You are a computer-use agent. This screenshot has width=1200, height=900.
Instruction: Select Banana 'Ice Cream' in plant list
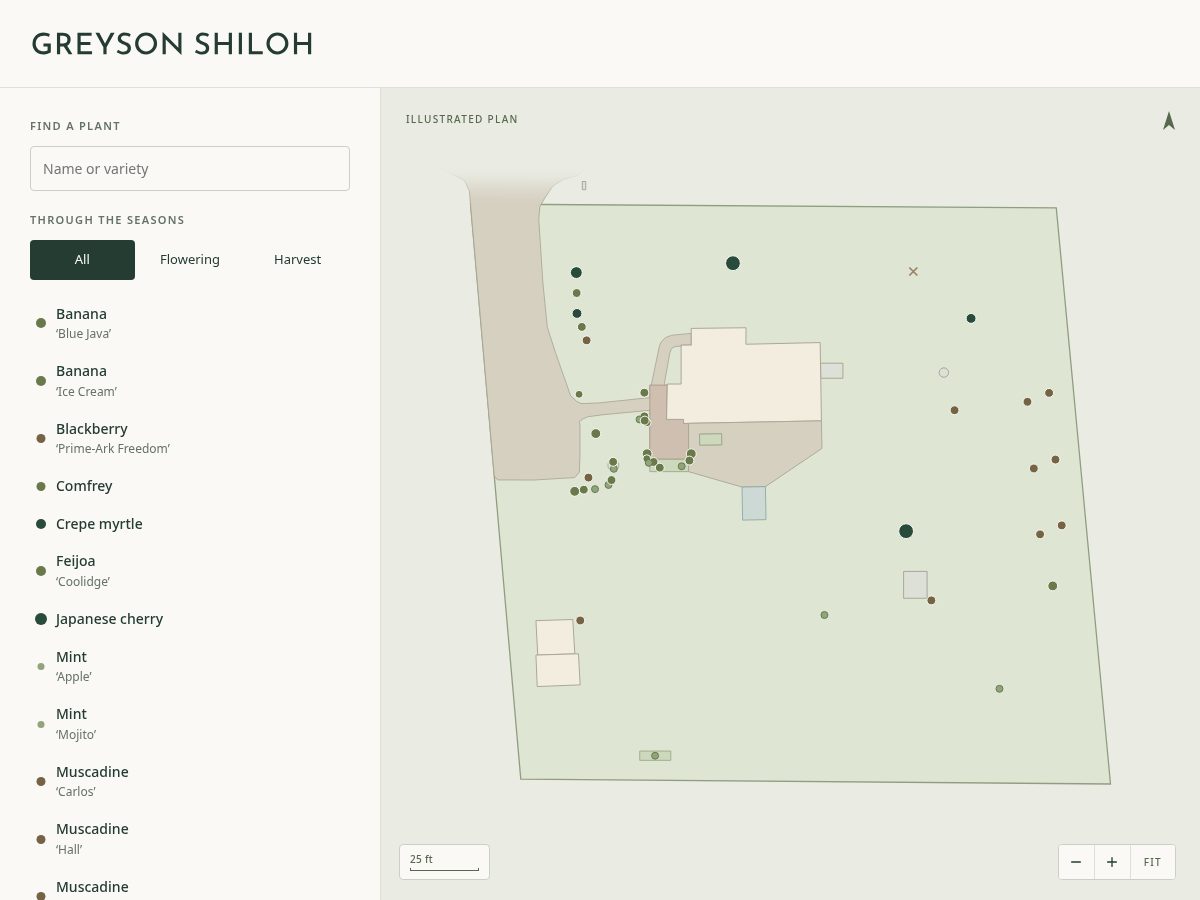coord(190,381)
